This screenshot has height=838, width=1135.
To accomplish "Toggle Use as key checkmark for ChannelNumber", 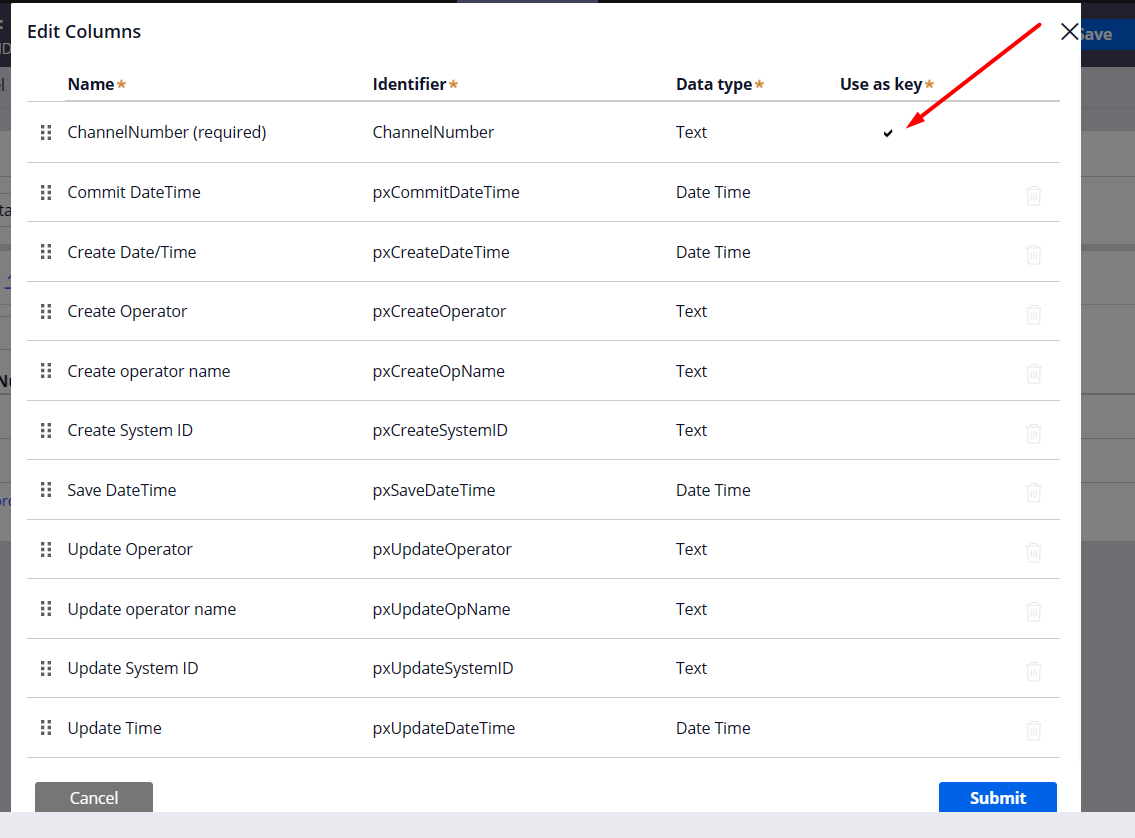I will click(887, 133).
